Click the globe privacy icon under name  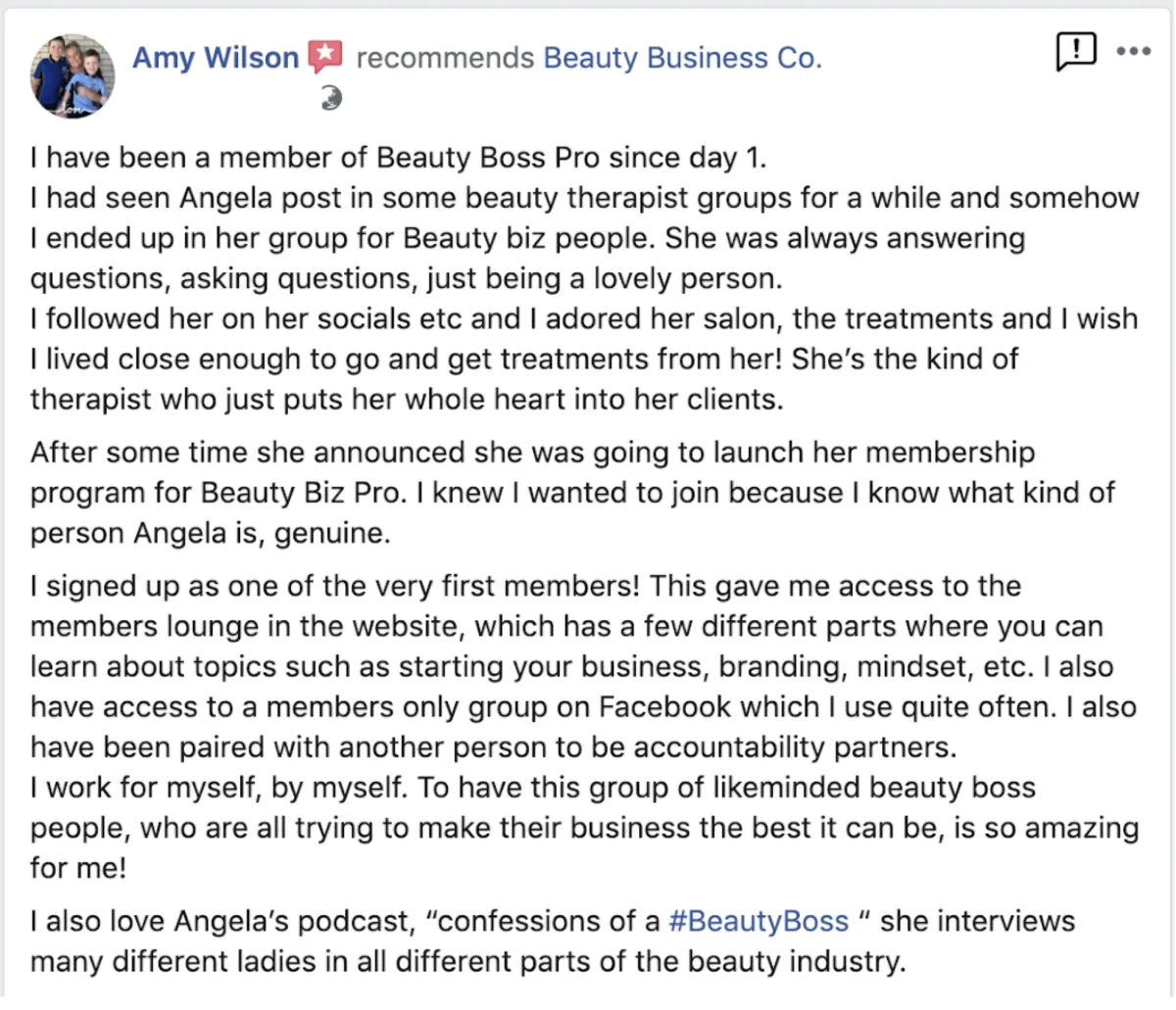(x=331, y=98)
